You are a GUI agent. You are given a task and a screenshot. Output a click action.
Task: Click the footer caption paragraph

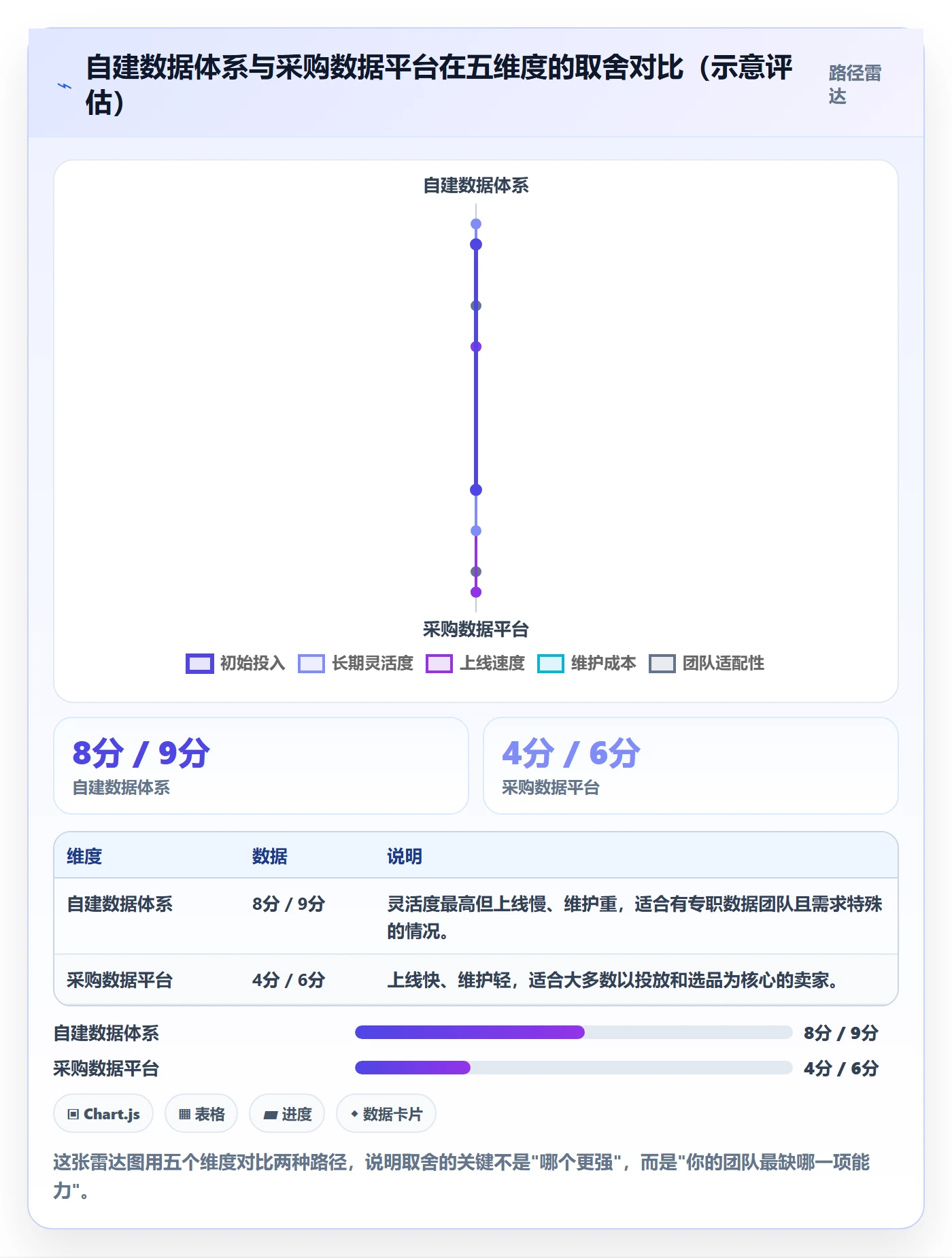[462, 1176]
